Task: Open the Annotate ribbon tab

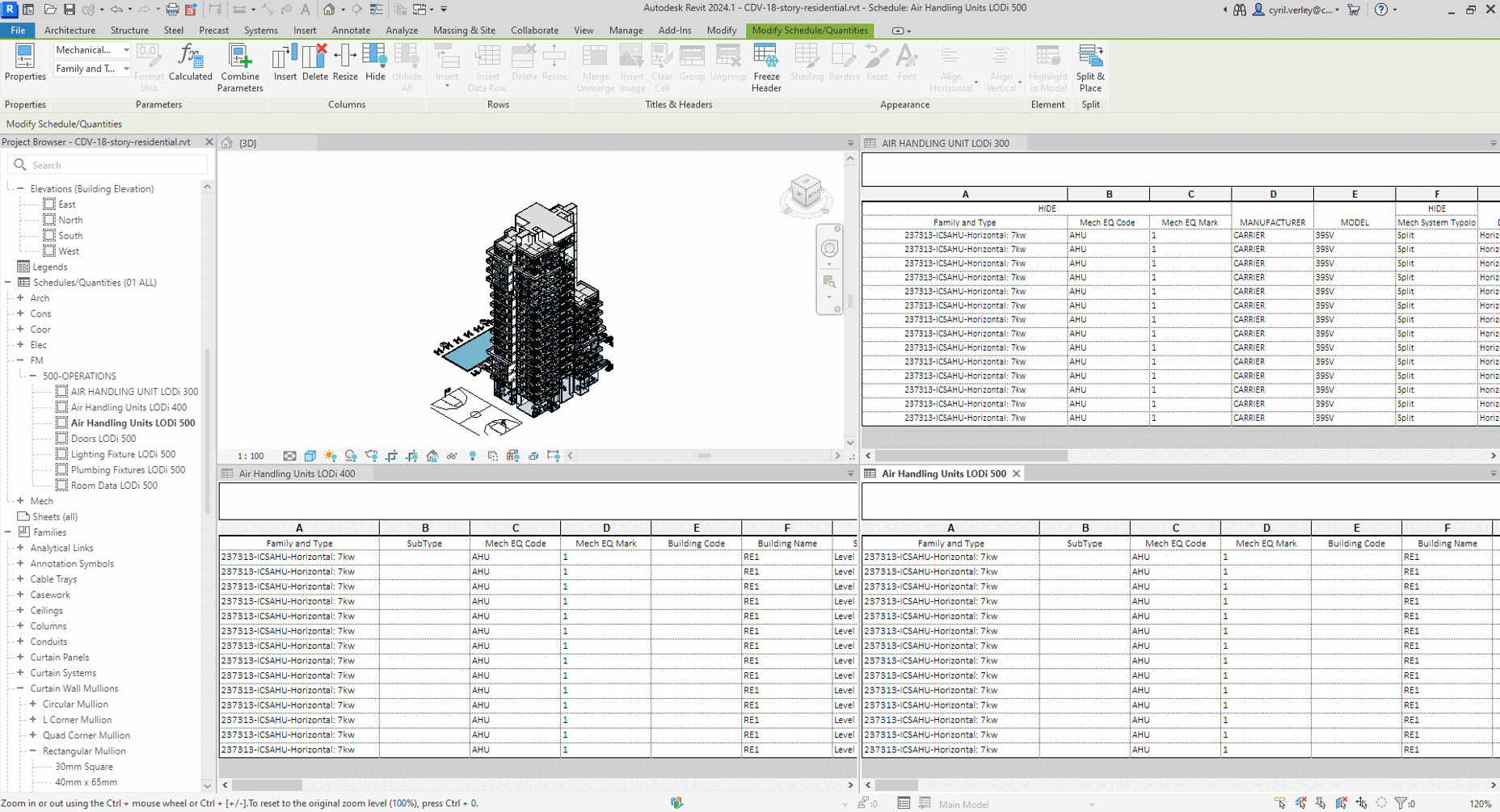Action: click(x=351, y=30)
